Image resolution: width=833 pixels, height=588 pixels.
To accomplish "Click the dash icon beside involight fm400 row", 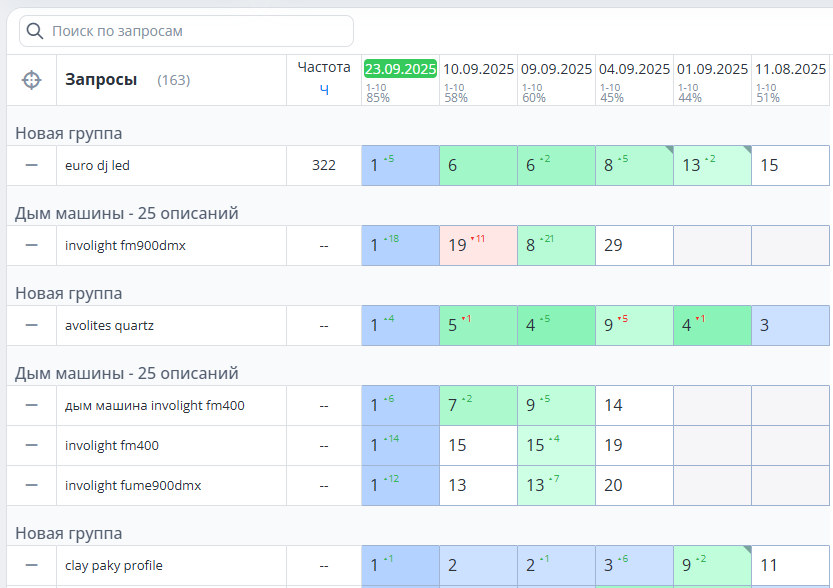I will 31,445.
